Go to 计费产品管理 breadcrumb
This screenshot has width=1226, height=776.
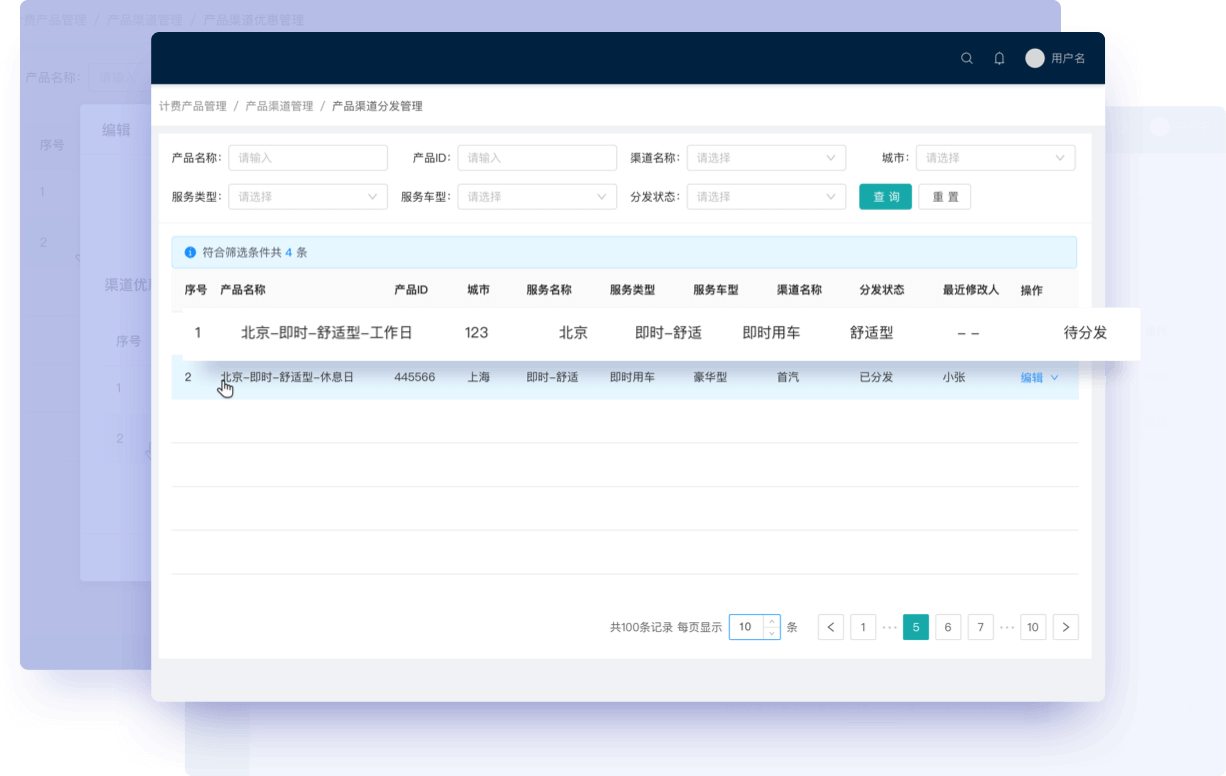click(193, 106)
